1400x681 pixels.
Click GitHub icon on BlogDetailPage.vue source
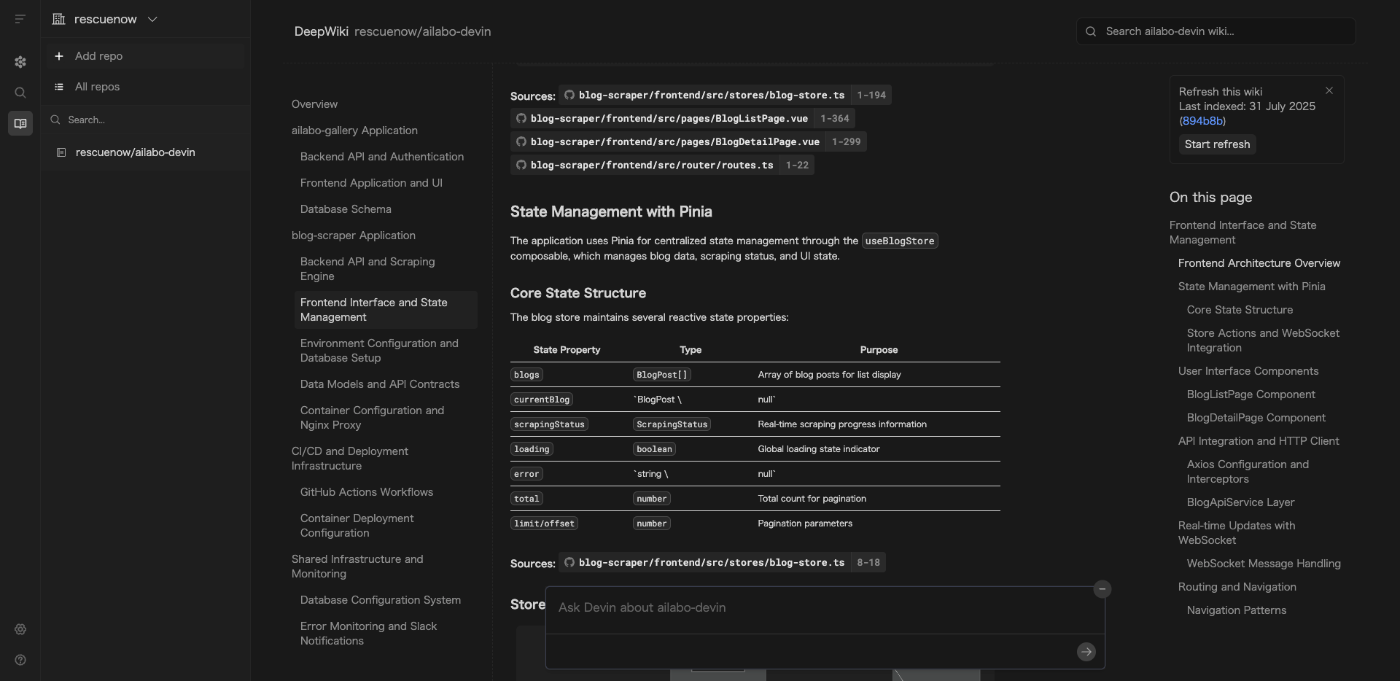pos(521,141)
